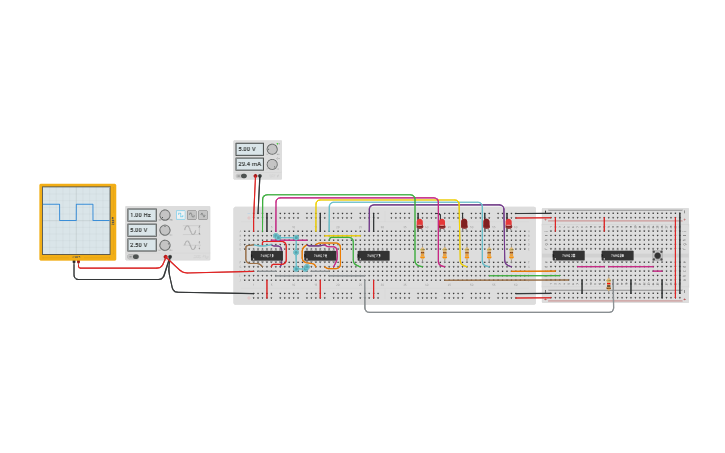This screenshot has height=453, width=725.
Task: Select the cyan node wire between the first two chips
Action: click(x=296, y=252)
